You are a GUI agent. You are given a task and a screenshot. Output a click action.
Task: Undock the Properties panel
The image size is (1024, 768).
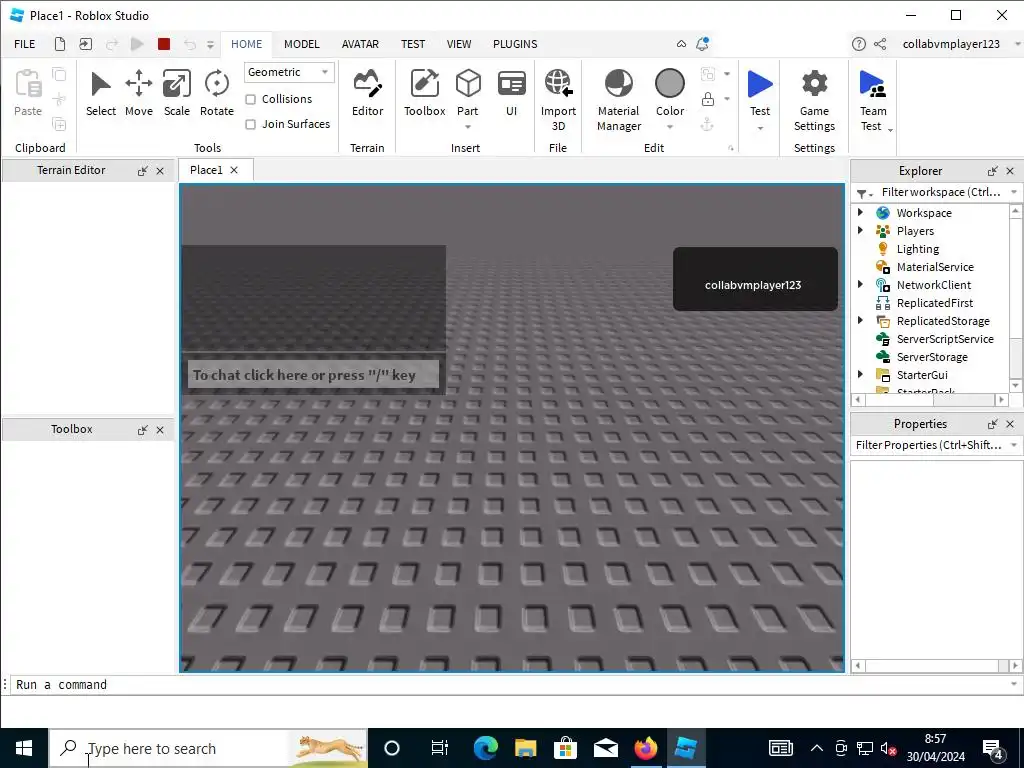pos(993,424)
